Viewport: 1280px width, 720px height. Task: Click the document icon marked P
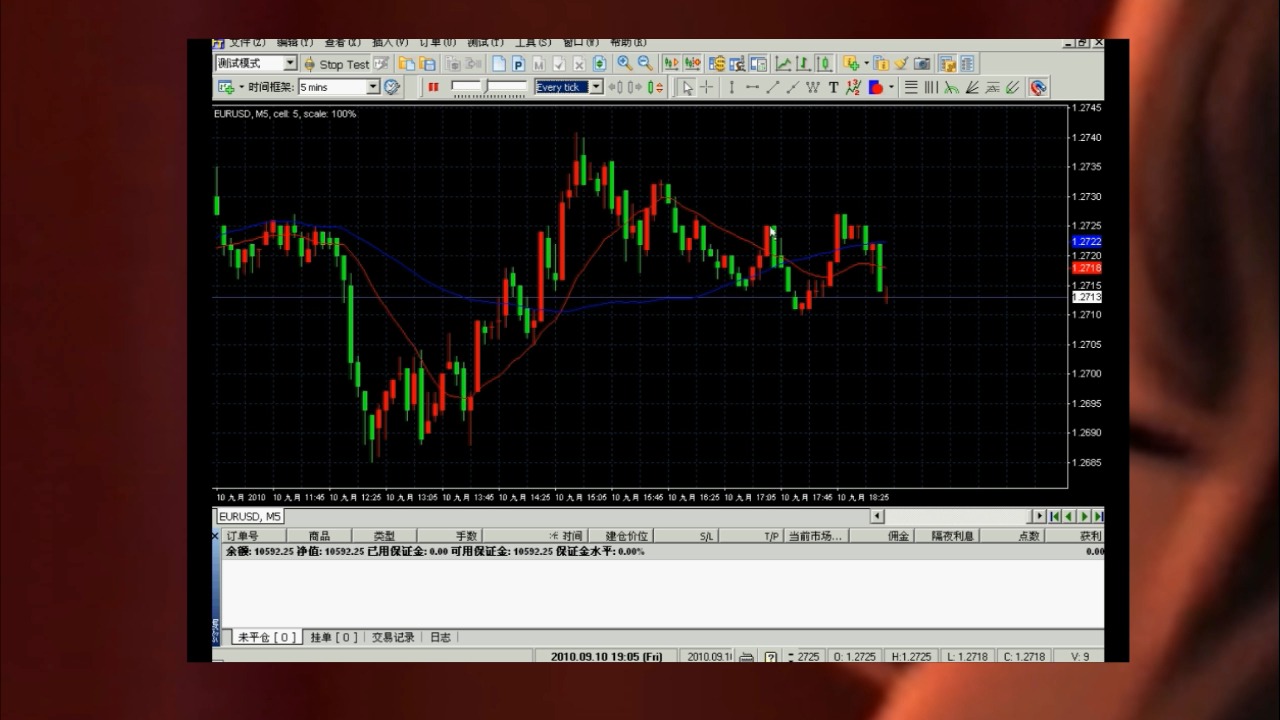[x=519, y=64]
